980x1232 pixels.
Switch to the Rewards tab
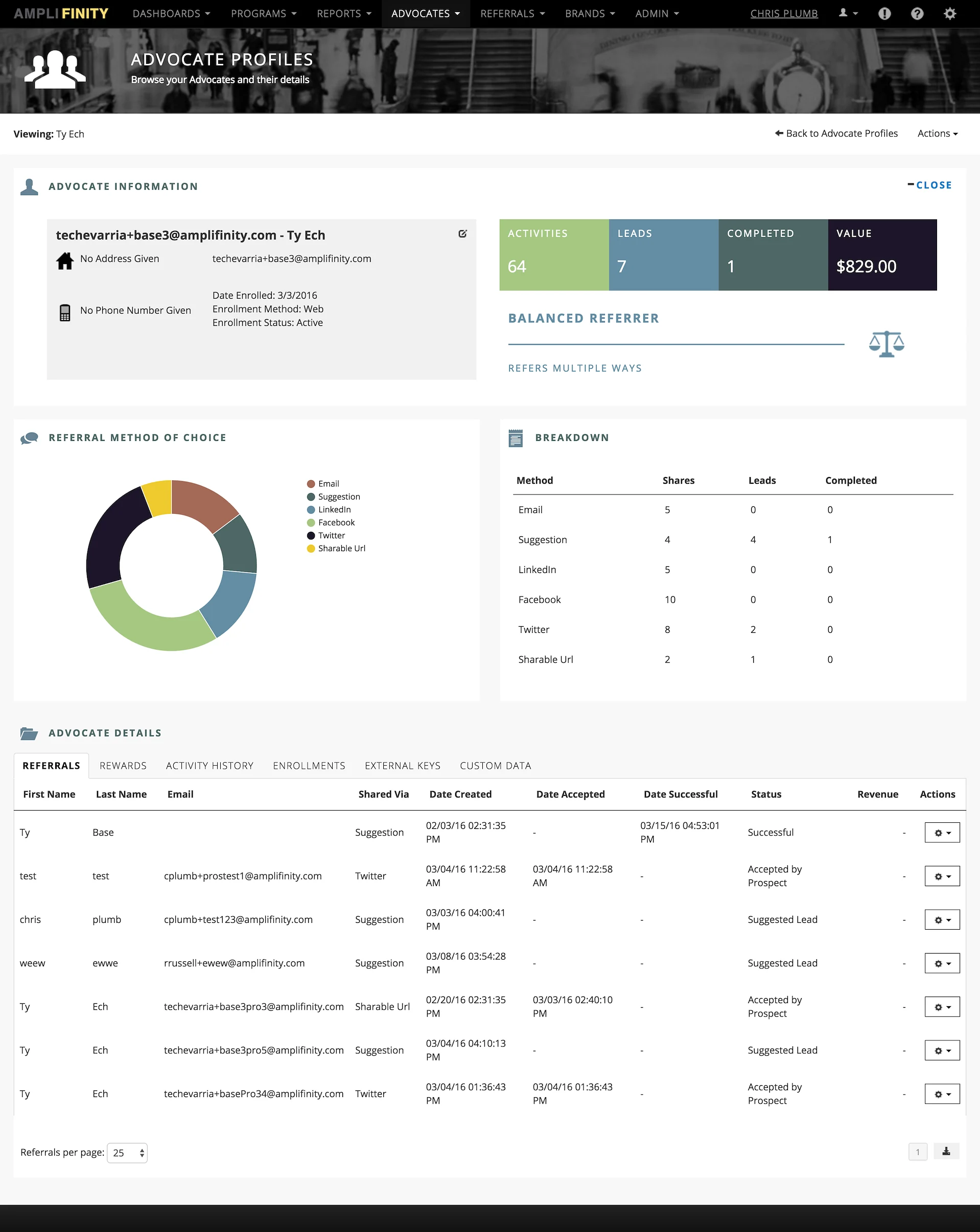[x=123, y=766]
